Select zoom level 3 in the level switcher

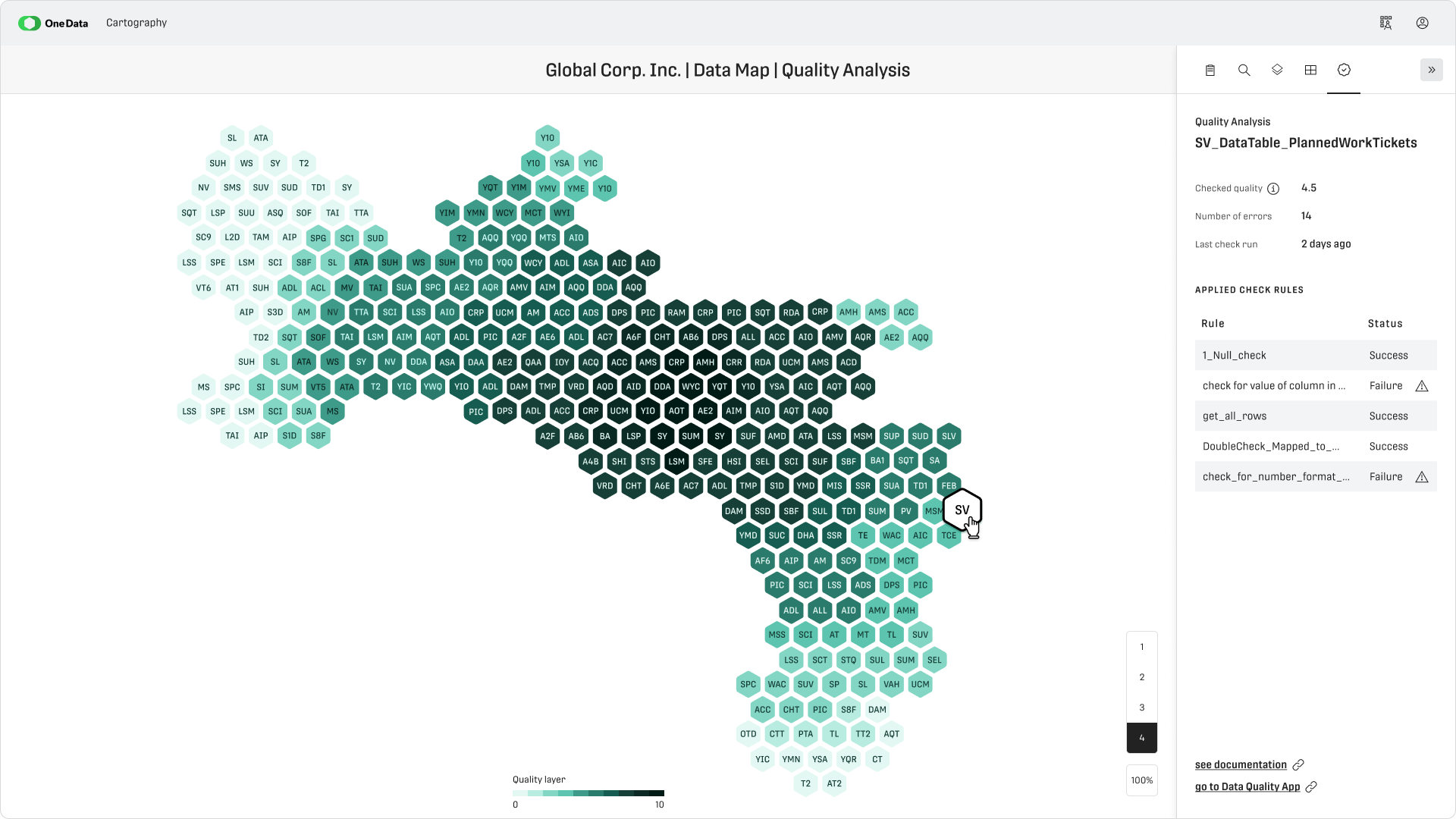1141,707
